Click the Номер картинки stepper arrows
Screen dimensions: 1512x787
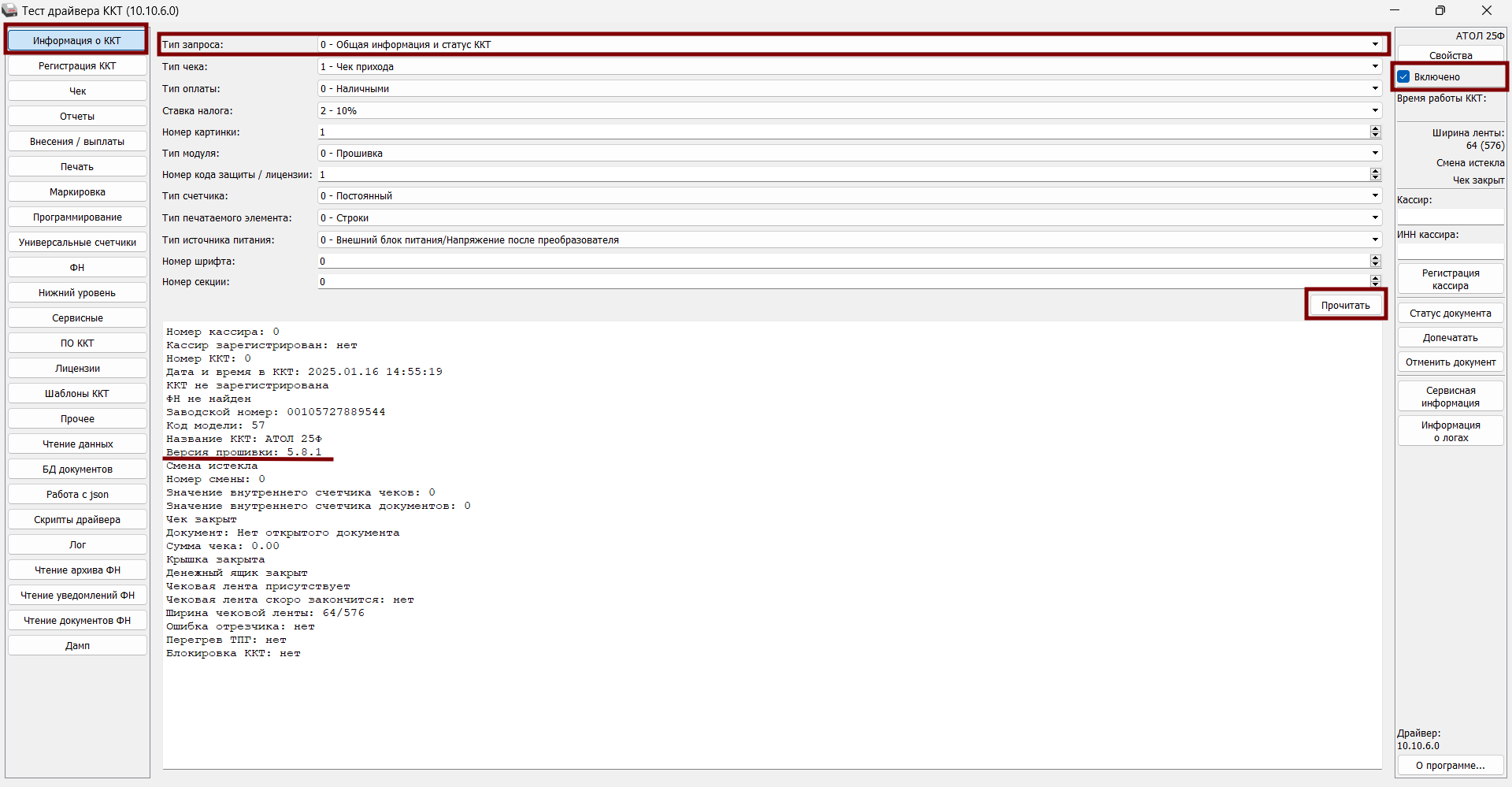1375,132
